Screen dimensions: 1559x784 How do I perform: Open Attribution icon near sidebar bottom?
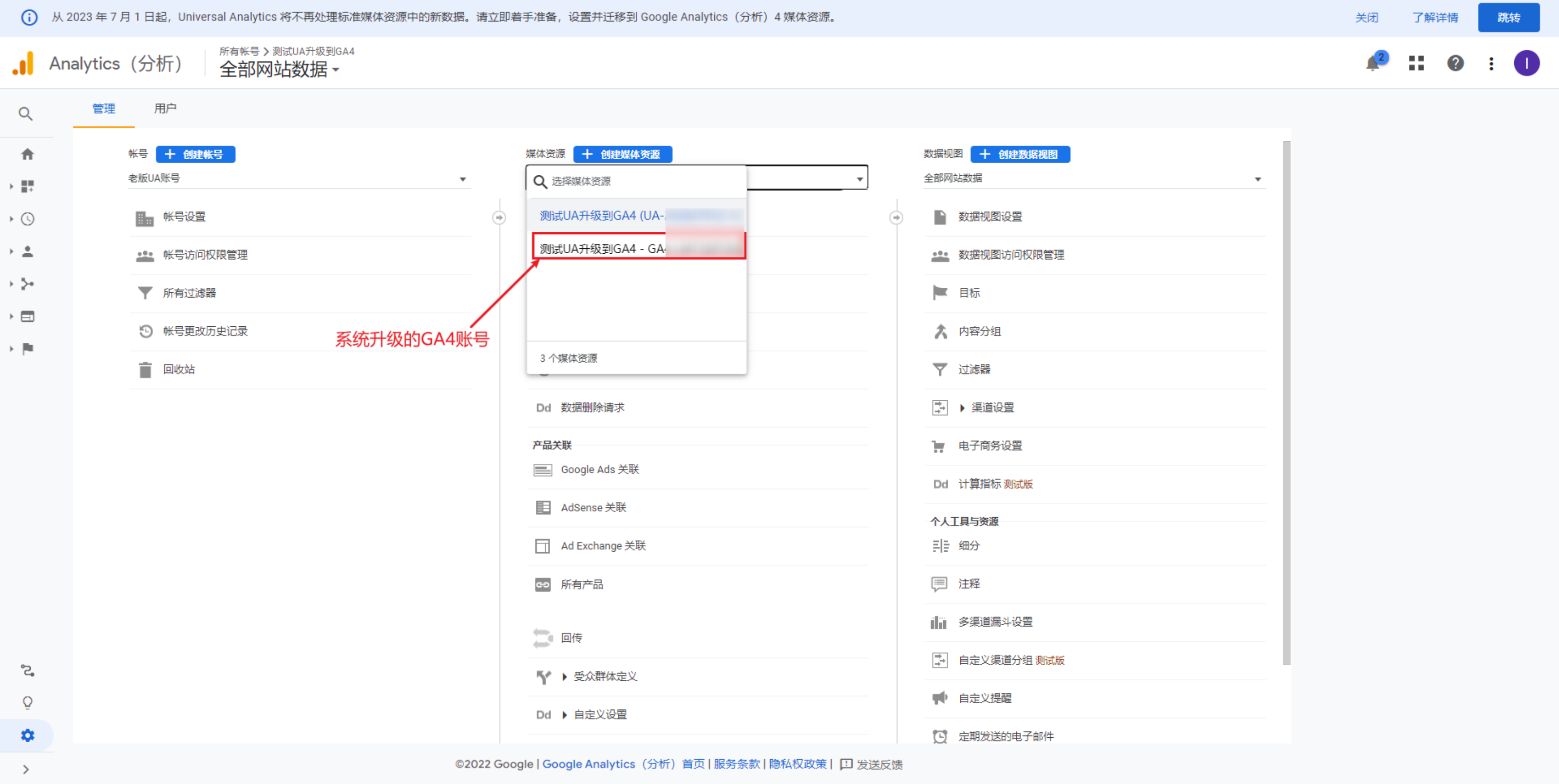point(27,670)
